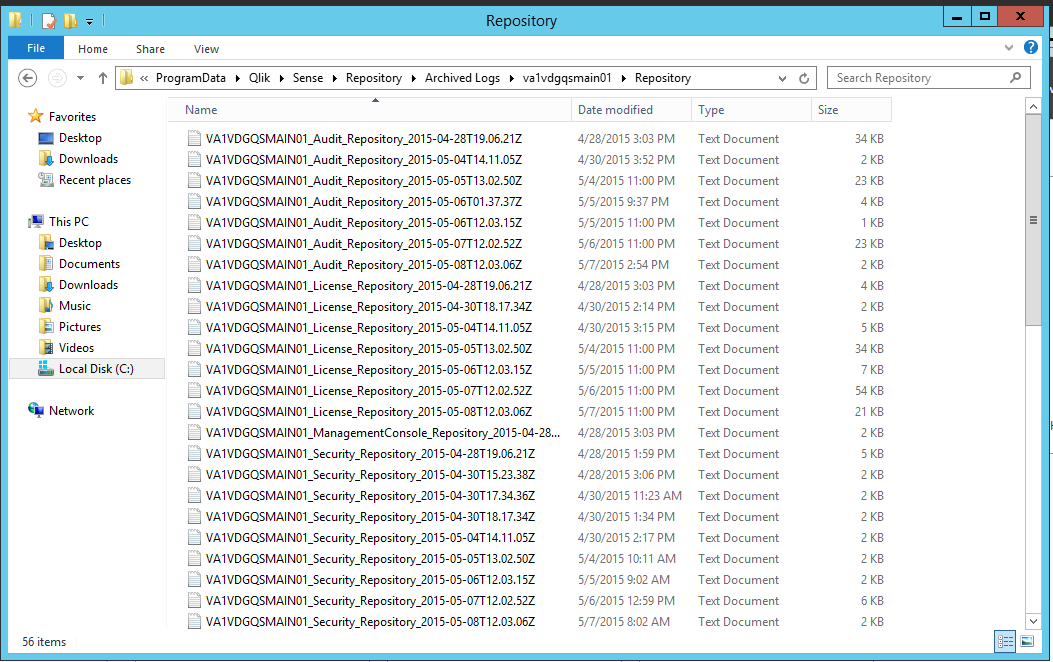Screen dimensions: 1053x662
Task: Switch to the View ribbon tab
Action: (x=206, y=49)
